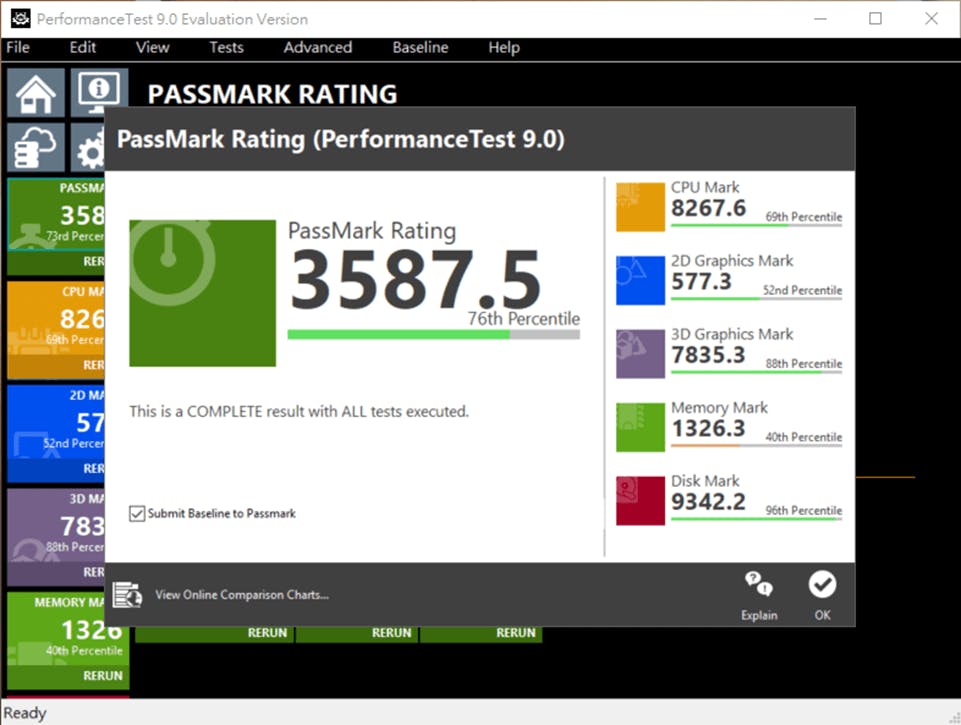Click the PassMark Rating percentile progress bar
Image resolution: width=961 pixels, height=725 pixels.
tap(433, 335)
